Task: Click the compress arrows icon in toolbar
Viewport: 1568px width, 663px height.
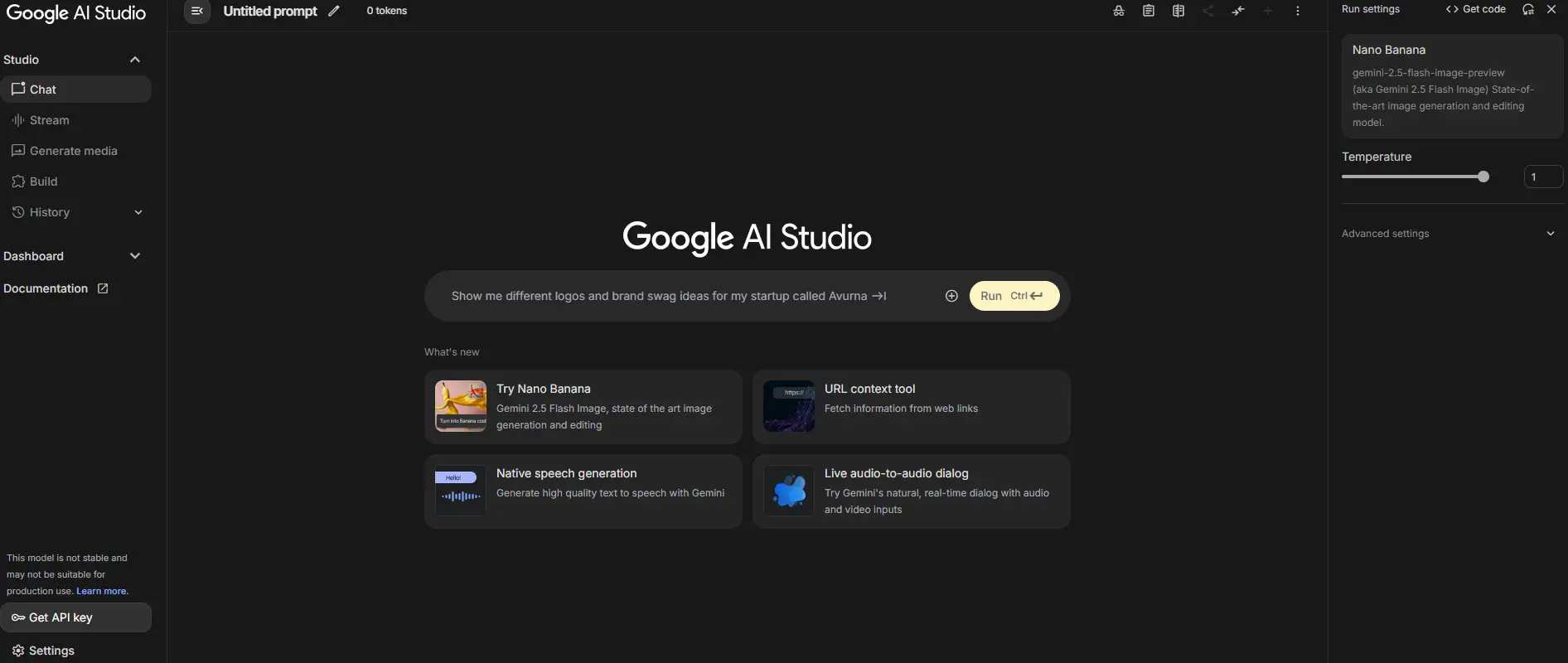Action: pyautogui.click(x=1238, y=11)
